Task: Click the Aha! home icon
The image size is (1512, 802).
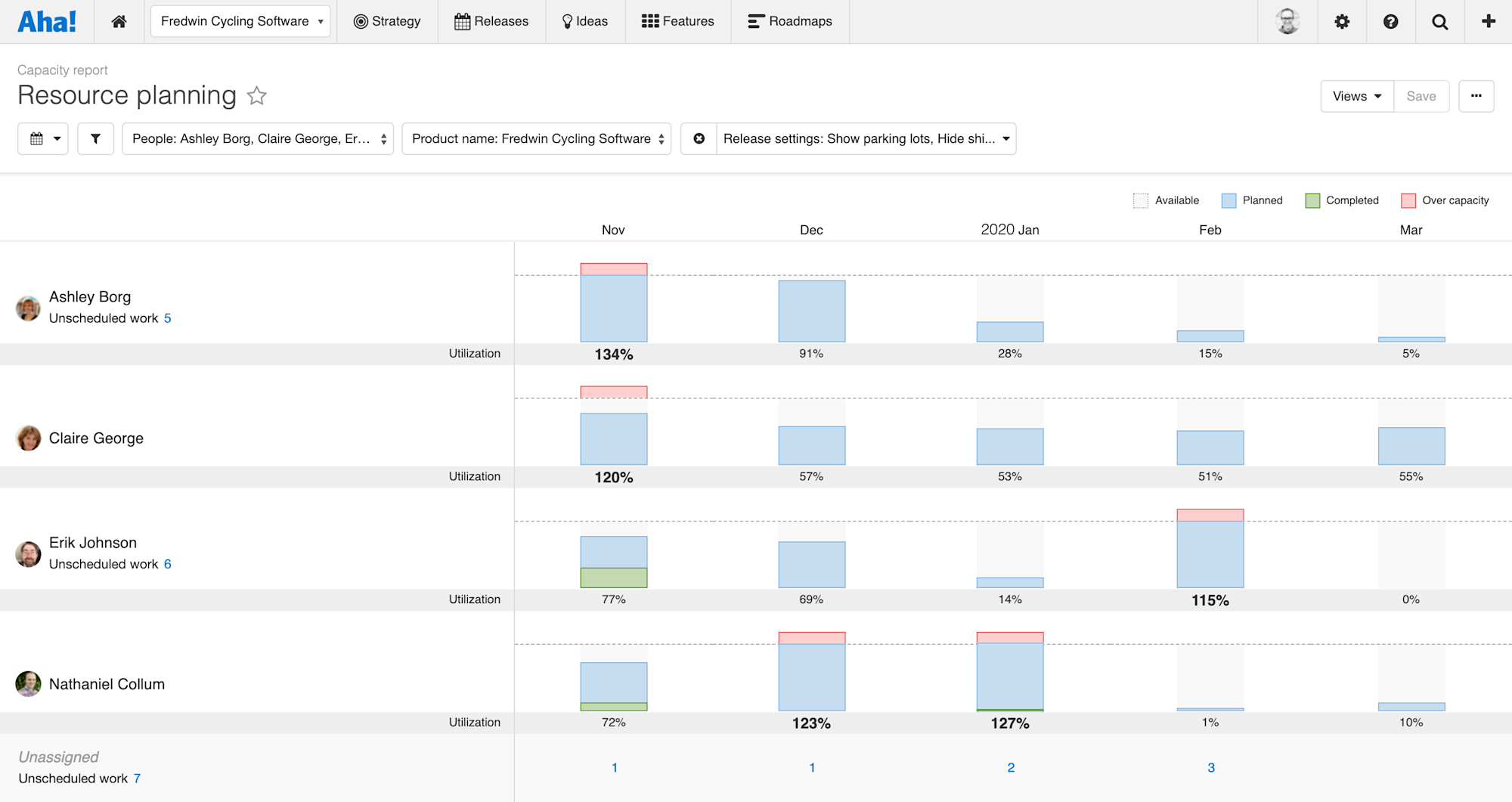Action: [118, 21]
